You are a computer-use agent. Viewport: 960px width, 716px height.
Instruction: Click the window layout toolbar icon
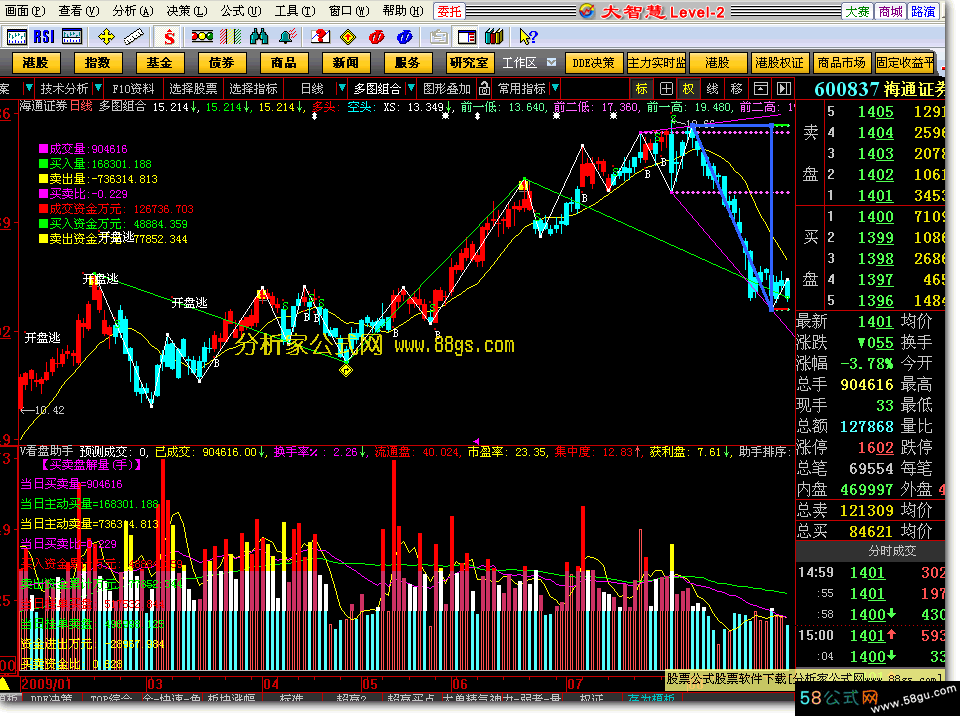click(x=467, y=37)
